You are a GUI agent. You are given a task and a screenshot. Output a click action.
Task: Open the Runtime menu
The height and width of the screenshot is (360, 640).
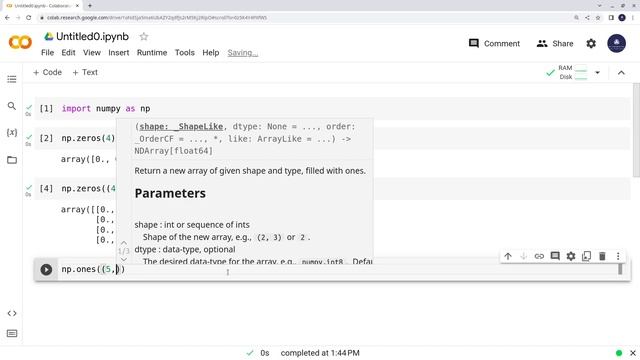152,53
